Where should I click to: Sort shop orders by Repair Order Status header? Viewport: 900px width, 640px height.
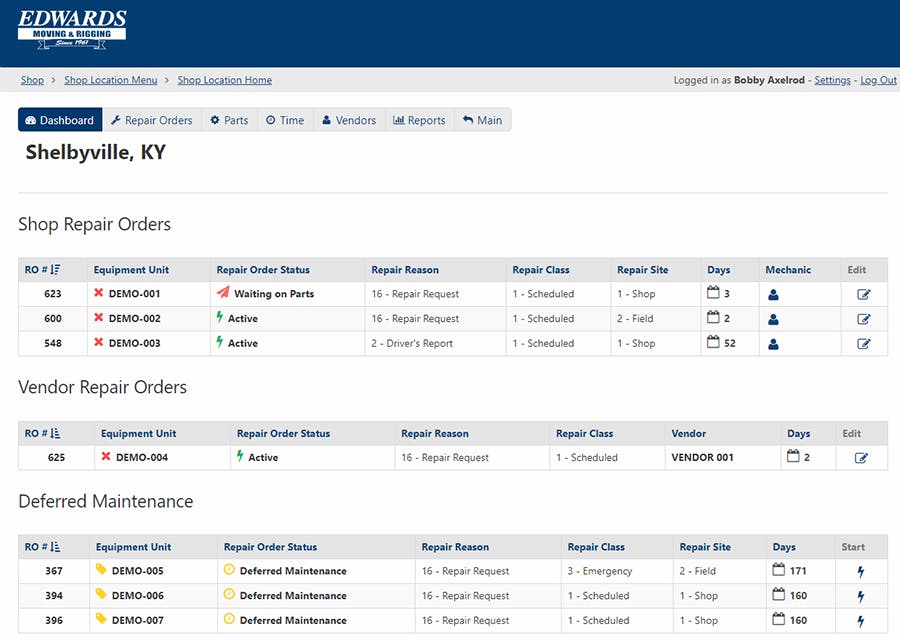[x=263, y=270]
